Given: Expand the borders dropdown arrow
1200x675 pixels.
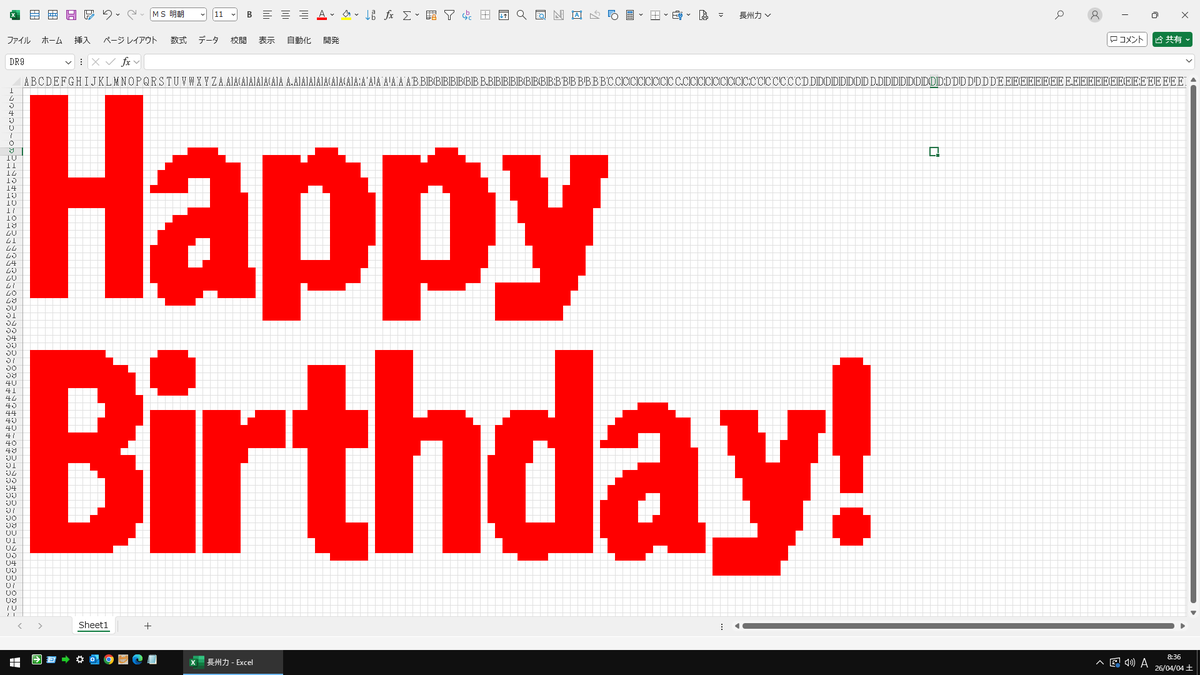Looking at the screenshot, I should (666, 15).
